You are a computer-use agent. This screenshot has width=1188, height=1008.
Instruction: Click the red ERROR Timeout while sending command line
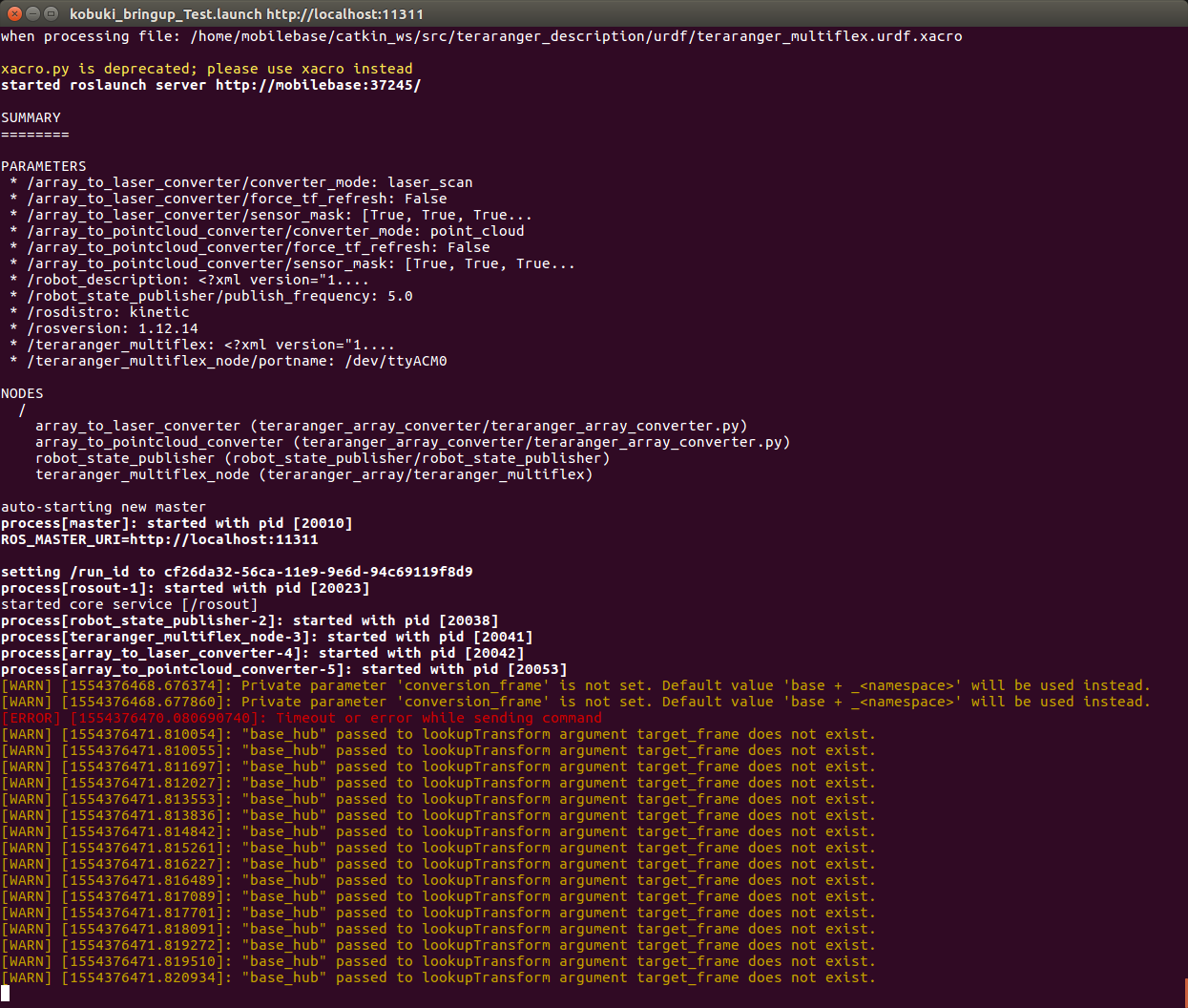(x=302, y=718)
